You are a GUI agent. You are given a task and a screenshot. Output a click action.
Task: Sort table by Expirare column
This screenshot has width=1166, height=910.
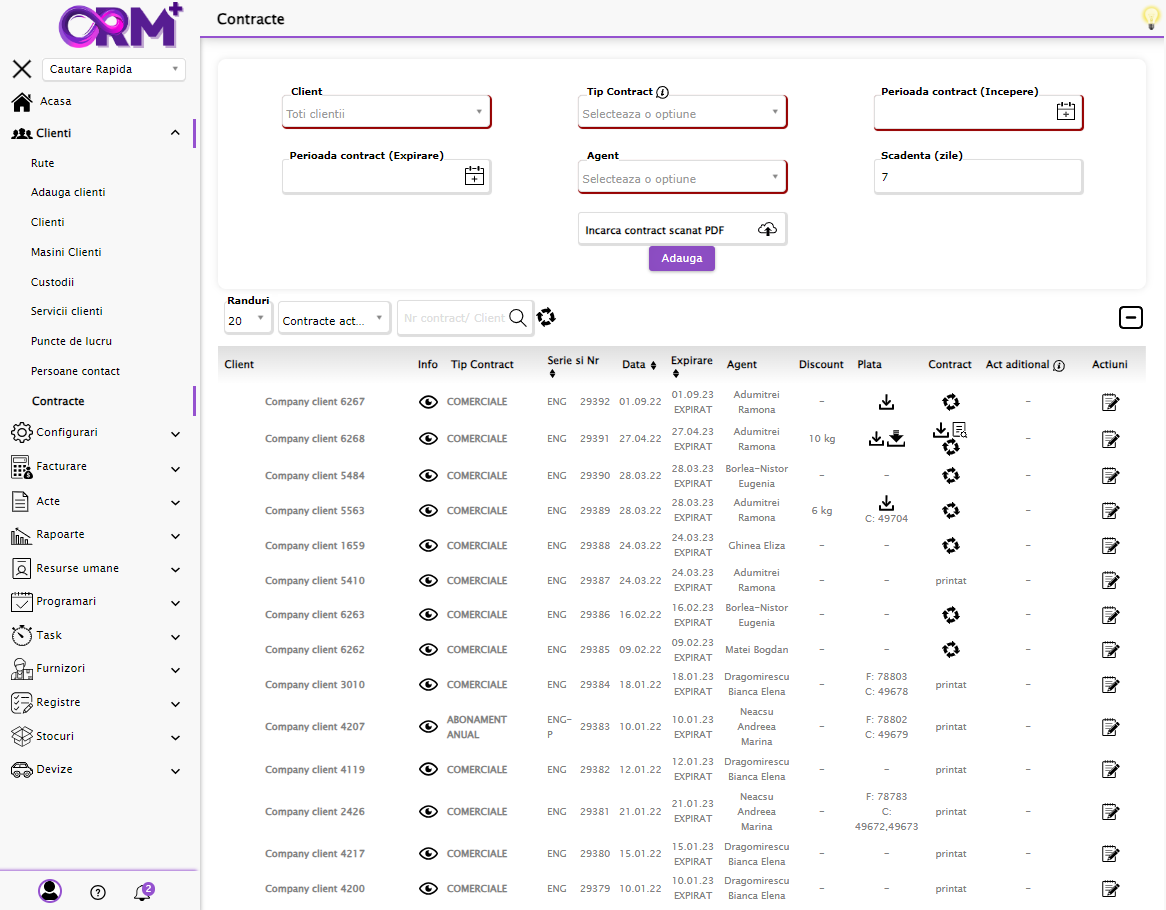click(691, 366)
